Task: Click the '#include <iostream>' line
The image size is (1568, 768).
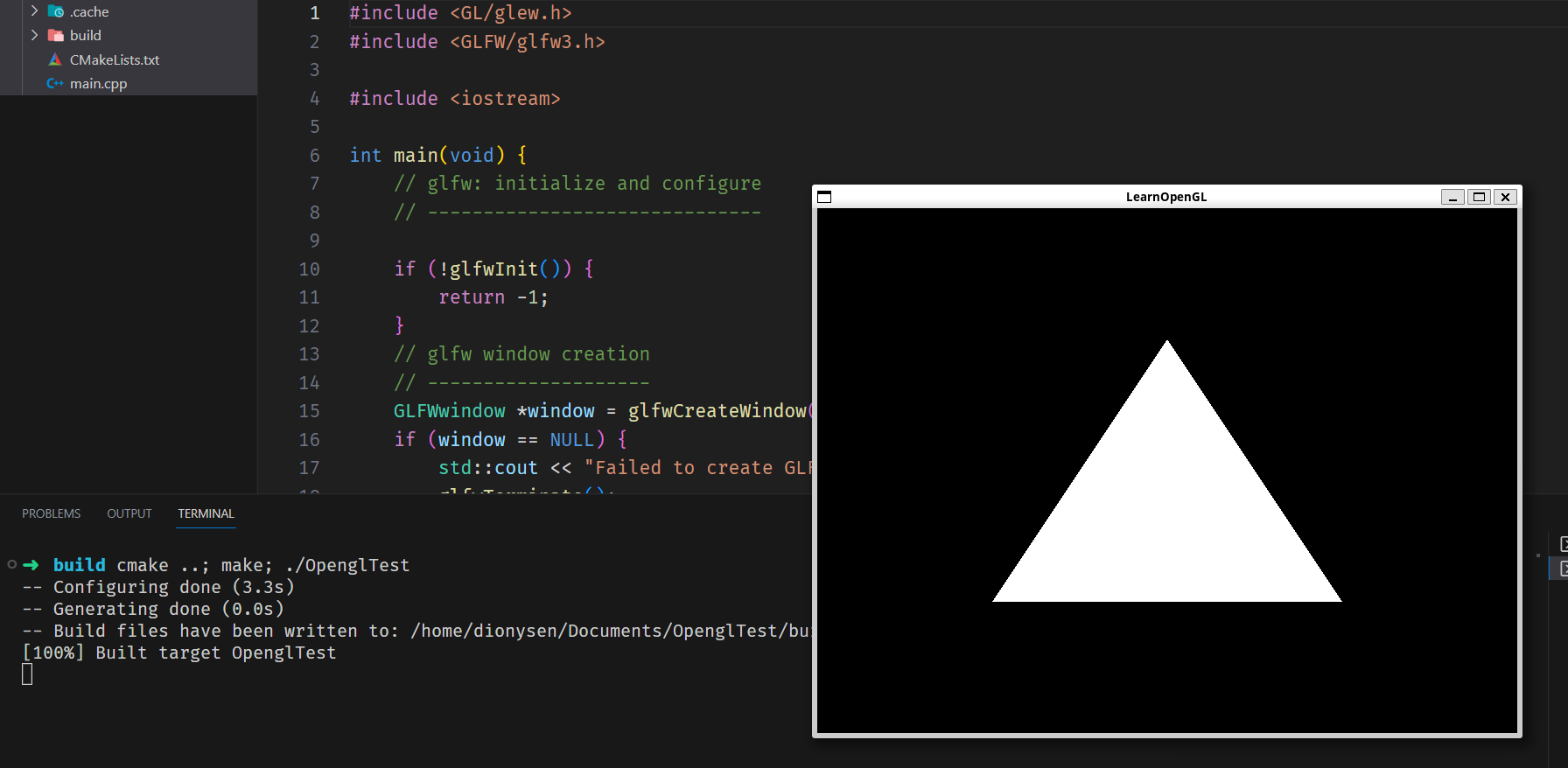Action: (x=455, y=99)
